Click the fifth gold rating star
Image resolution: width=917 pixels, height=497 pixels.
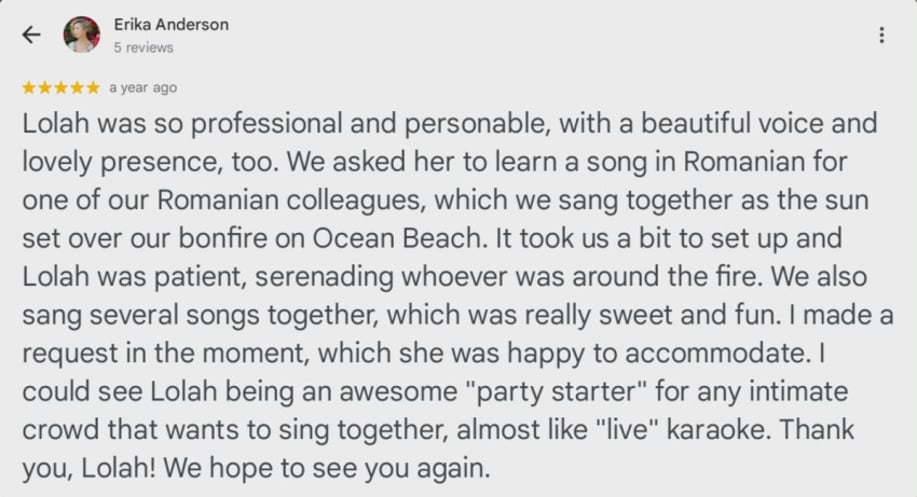click(92, 88)
